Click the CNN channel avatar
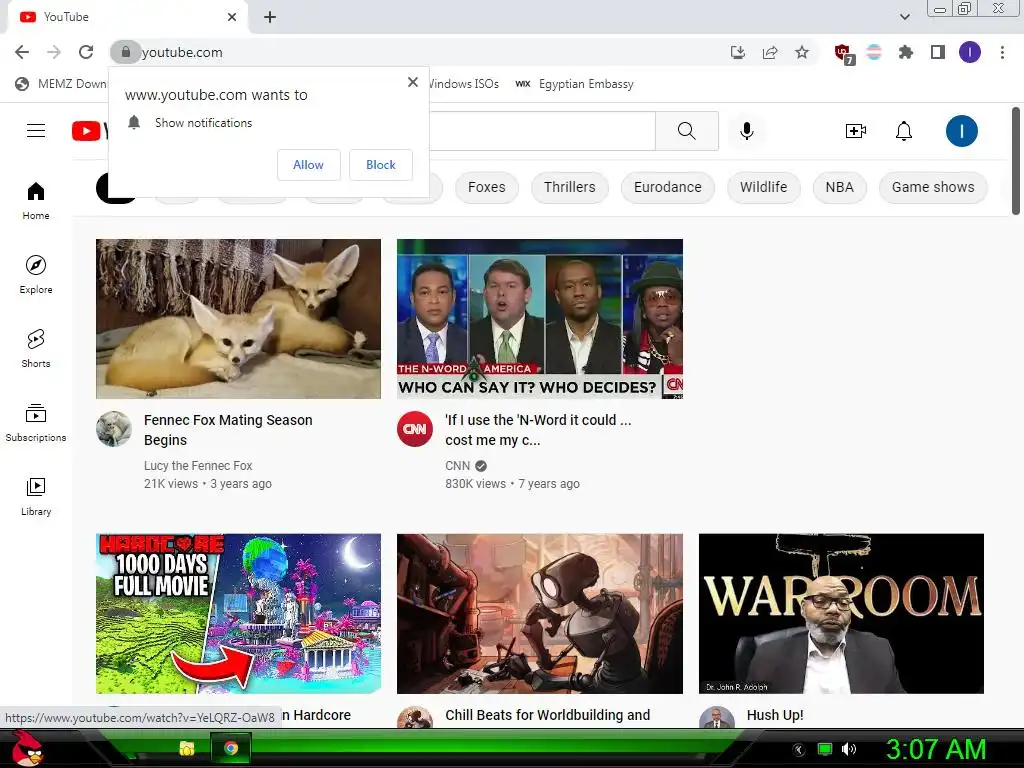This screenshot has width=1024, height=768. [x=415, y=429]
